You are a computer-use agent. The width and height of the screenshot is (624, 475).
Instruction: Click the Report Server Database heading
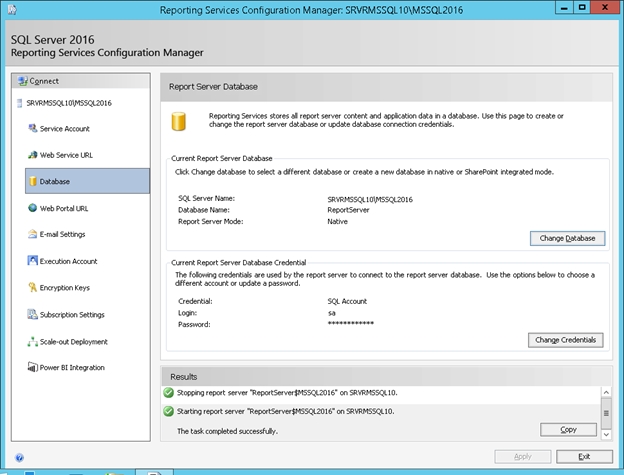[x=213, y=87]
